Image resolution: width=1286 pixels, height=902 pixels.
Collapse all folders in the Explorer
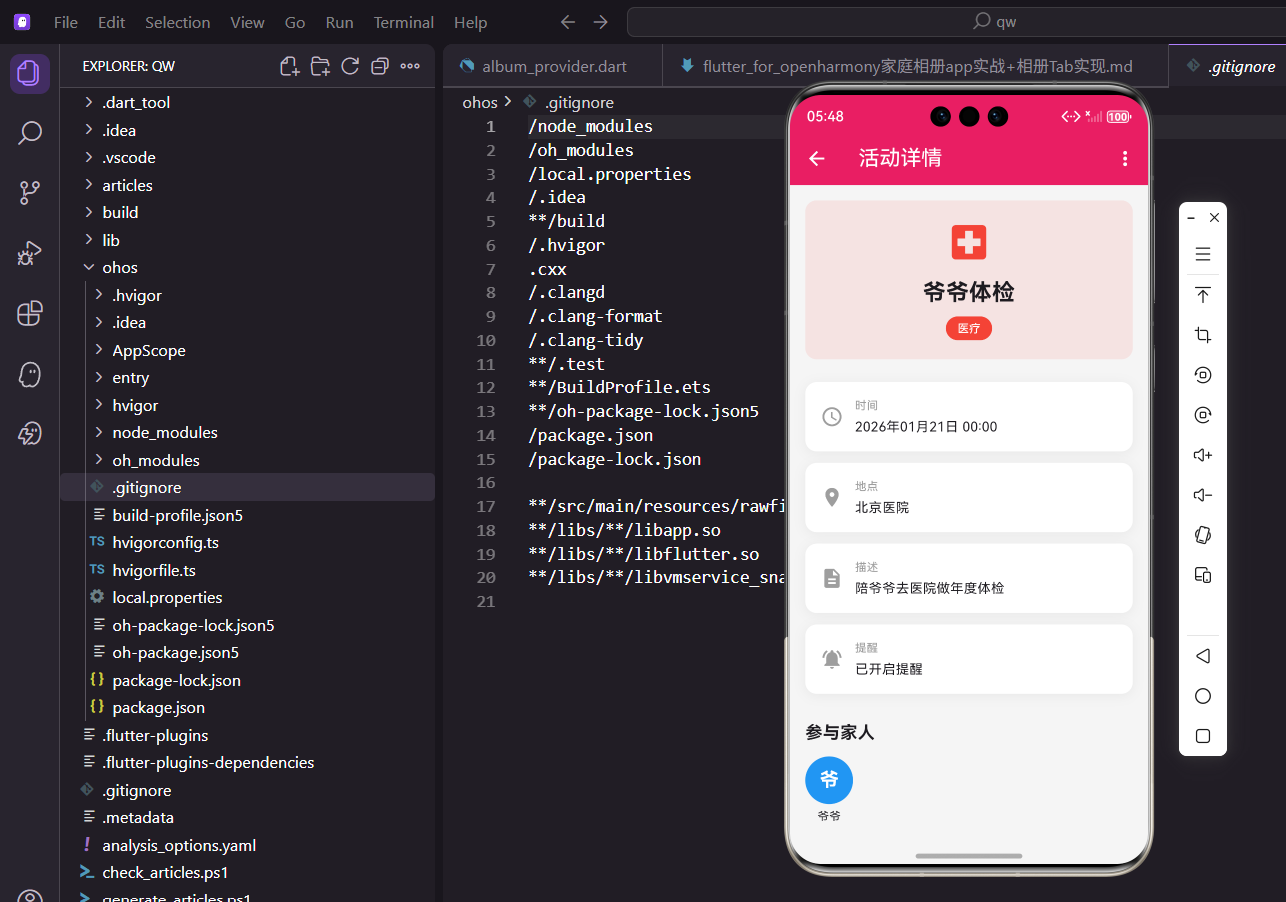click(380, 64)
